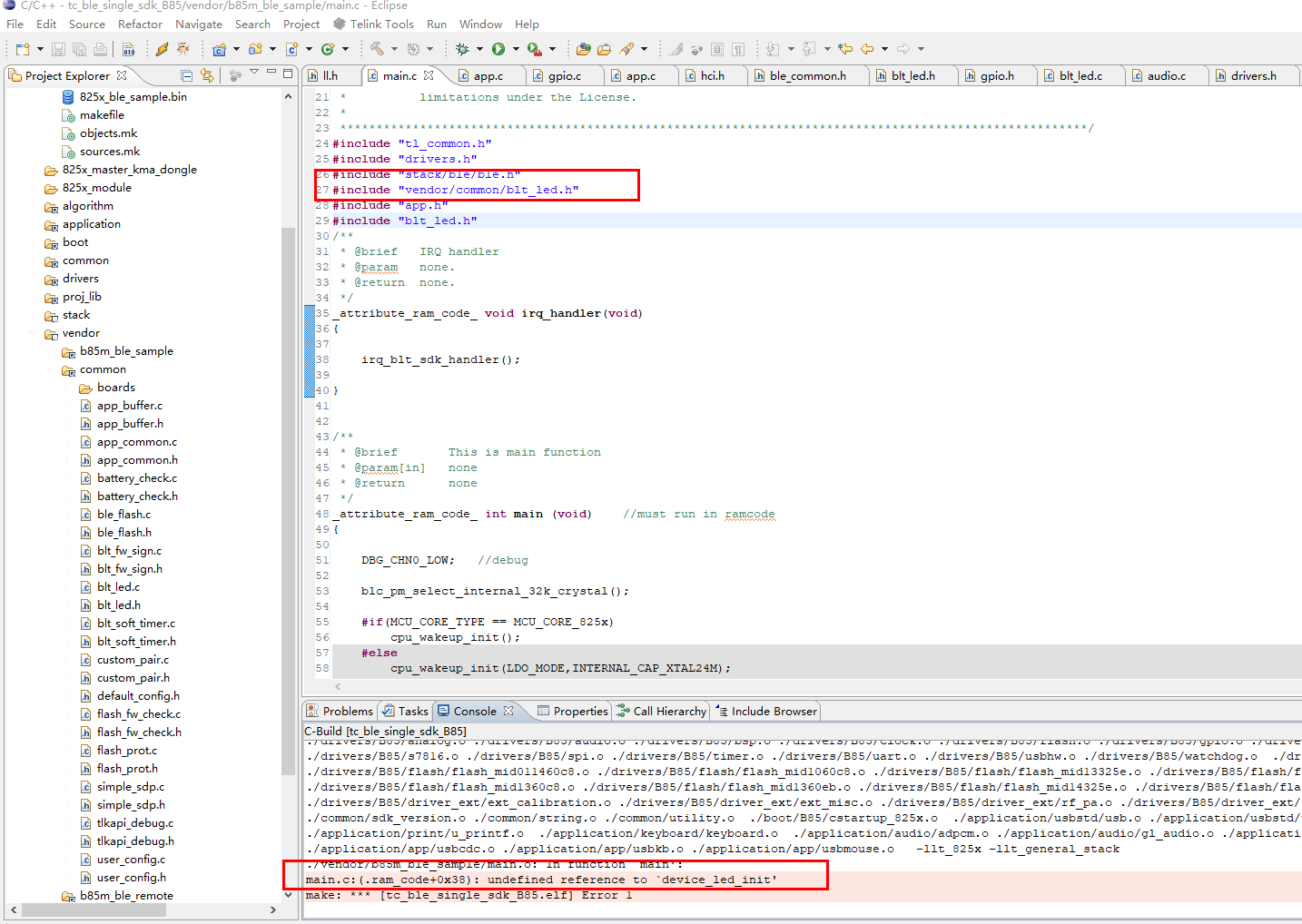Click the External Tools run icon
Screen dimensions: 1302x924
[535, 49]
